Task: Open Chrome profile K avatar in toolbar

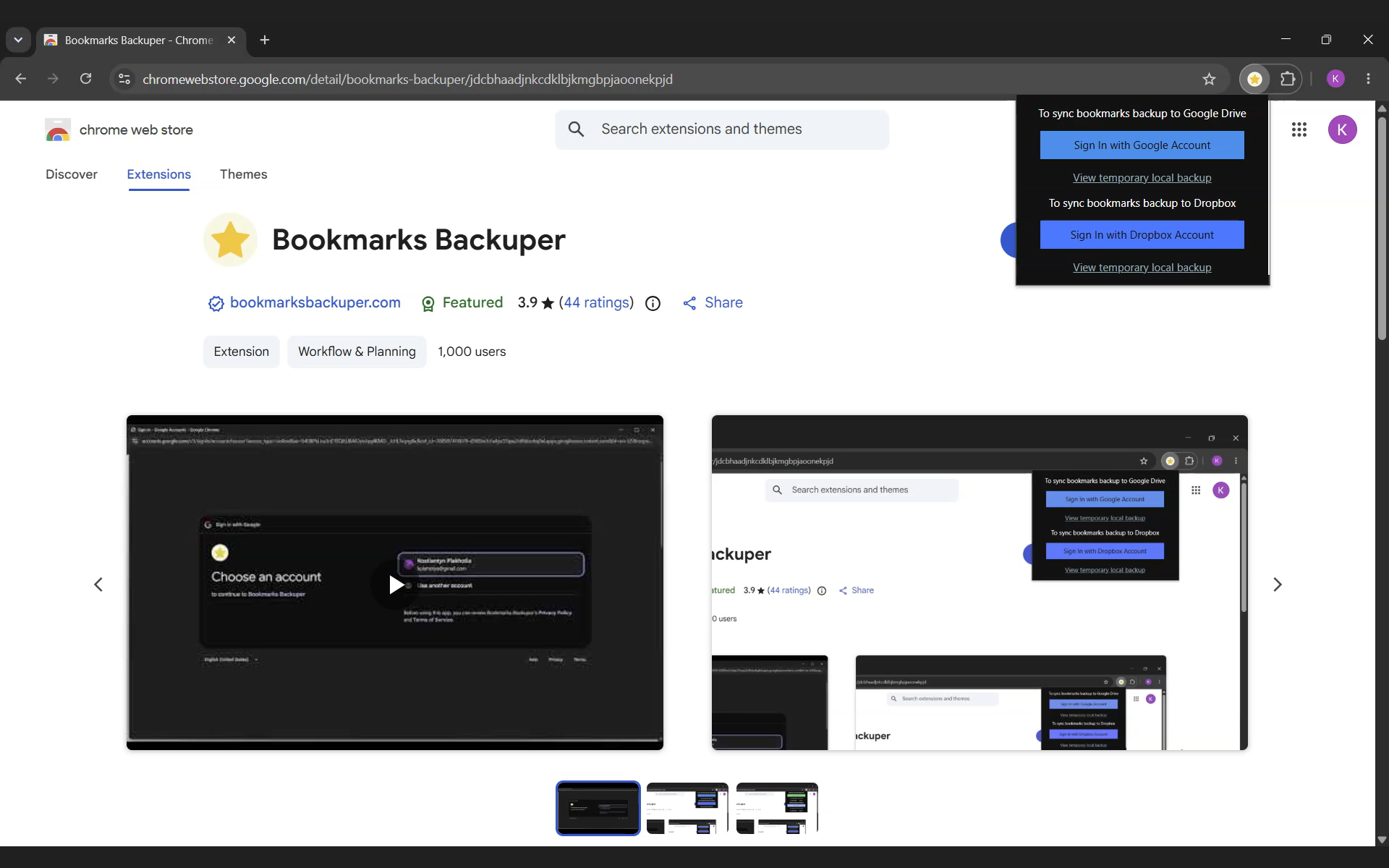Action: (1335, 79)
